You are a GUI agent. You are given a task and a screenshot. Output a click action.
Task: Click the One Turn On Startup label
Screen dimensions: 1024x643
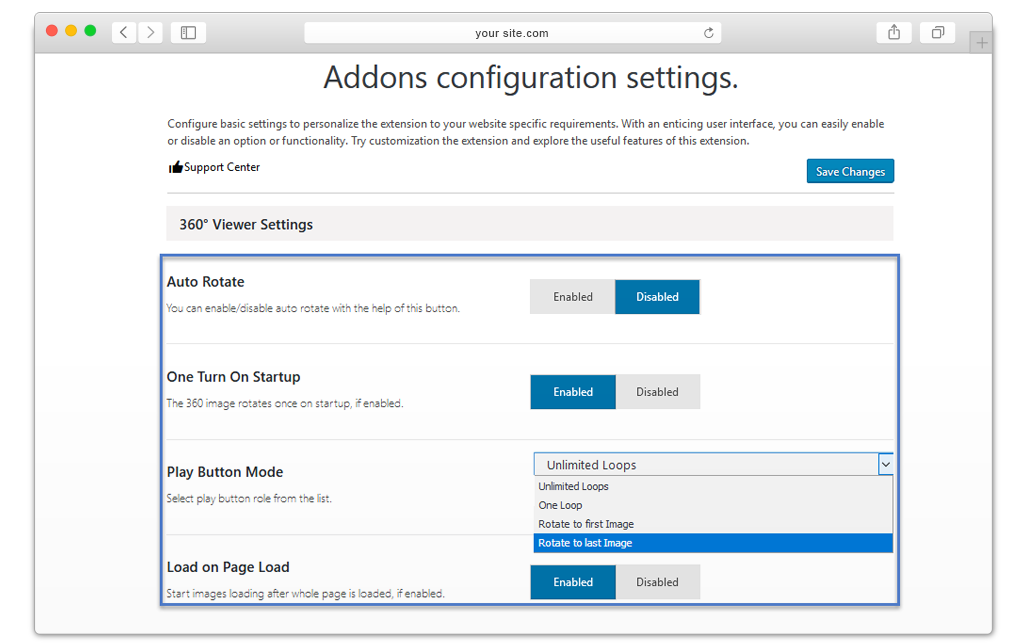(x=234, y=377)
